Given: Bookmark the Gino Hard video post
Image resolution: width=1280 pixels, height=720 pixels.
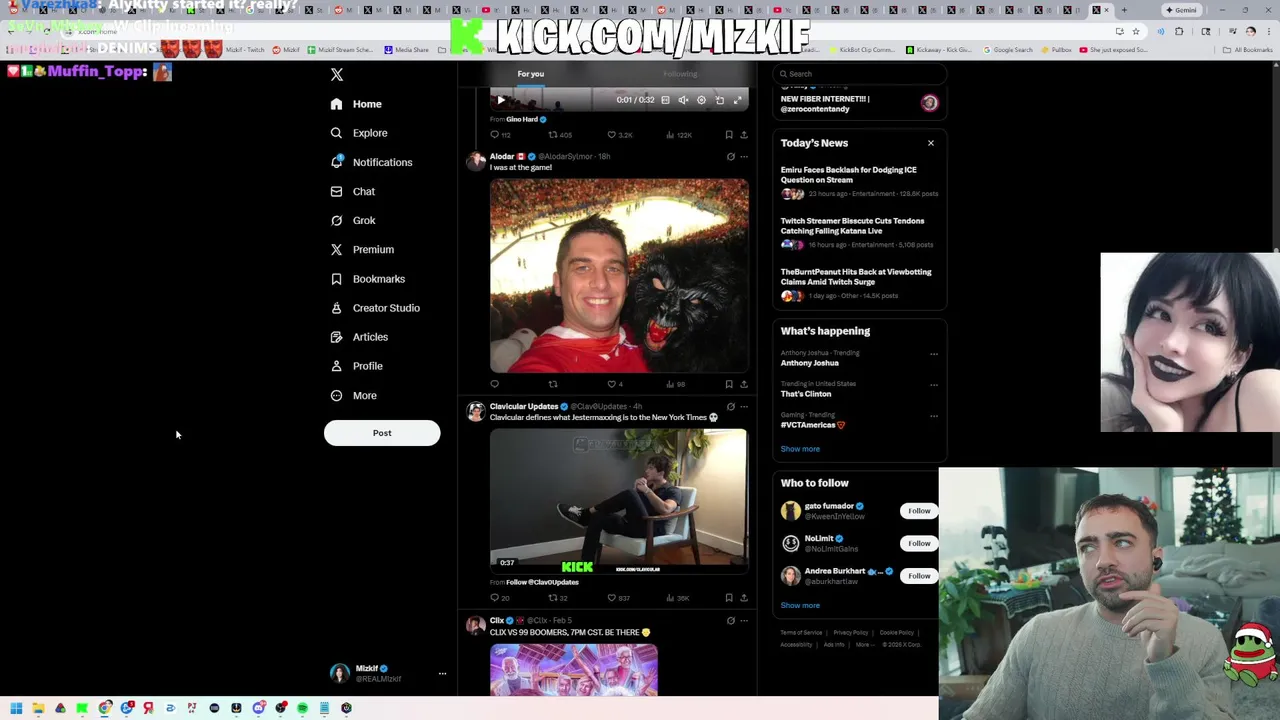Looking at the screenshot, I should (x=729, y=135).
